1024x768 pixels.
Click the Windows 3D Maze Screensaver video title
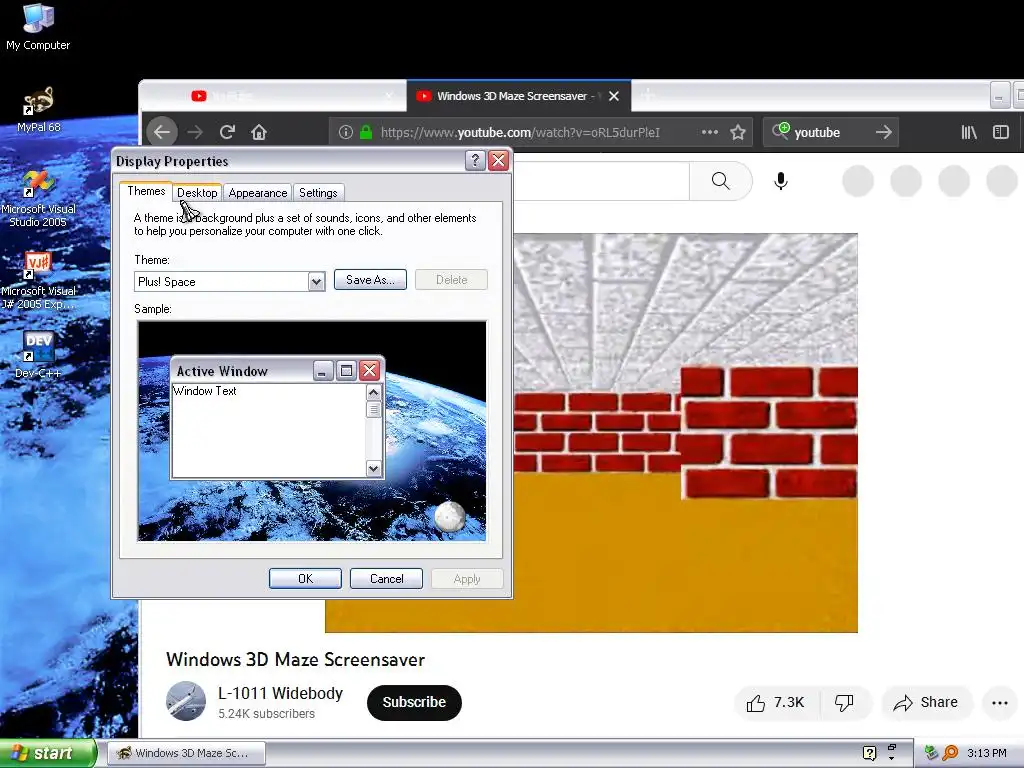pyautogui.click(x=295, y=660)
